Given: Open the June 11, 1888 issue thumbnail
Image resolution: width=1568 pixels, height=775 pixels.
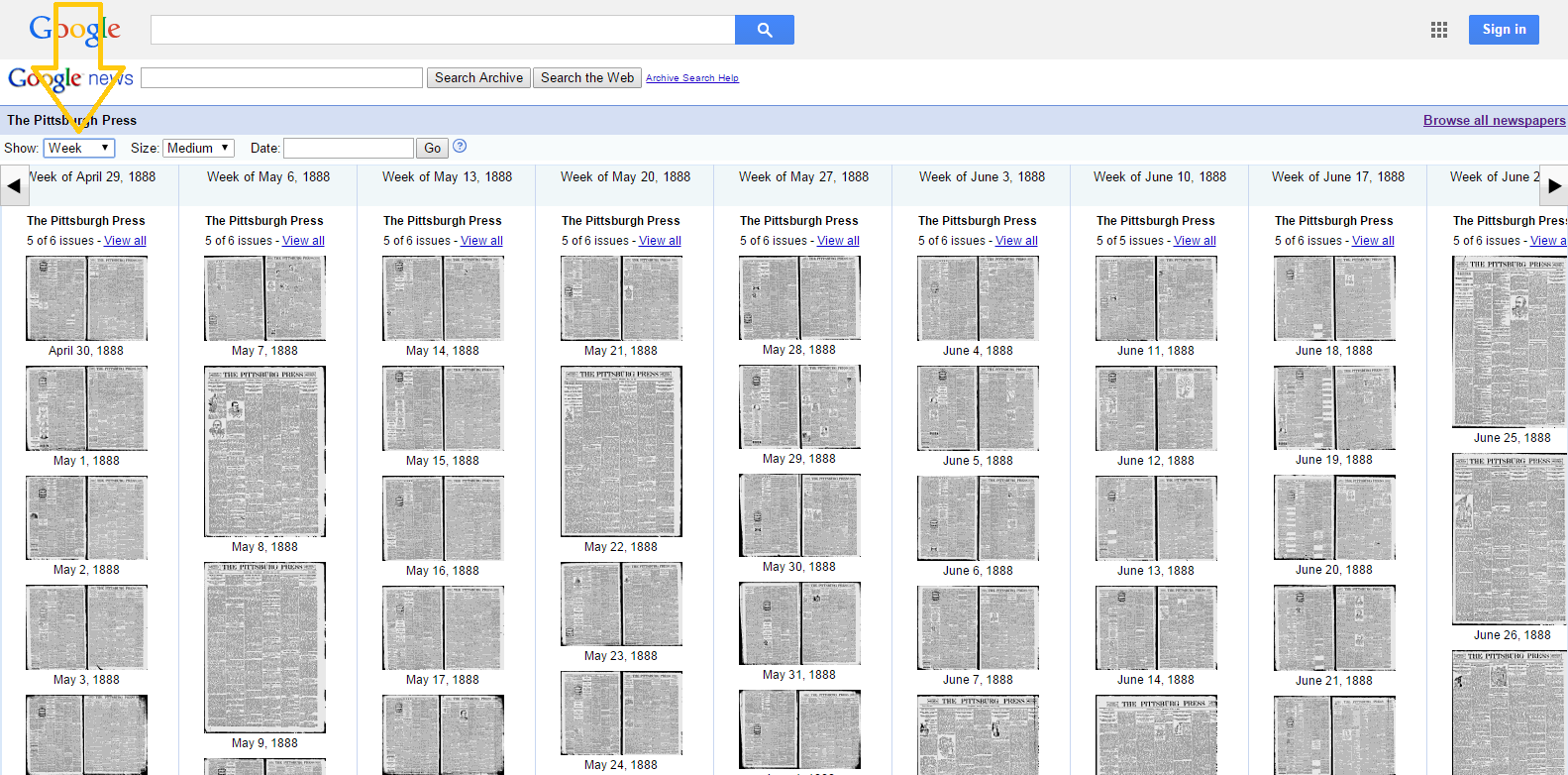Looking at the screenshot, I should [1156, 298].
